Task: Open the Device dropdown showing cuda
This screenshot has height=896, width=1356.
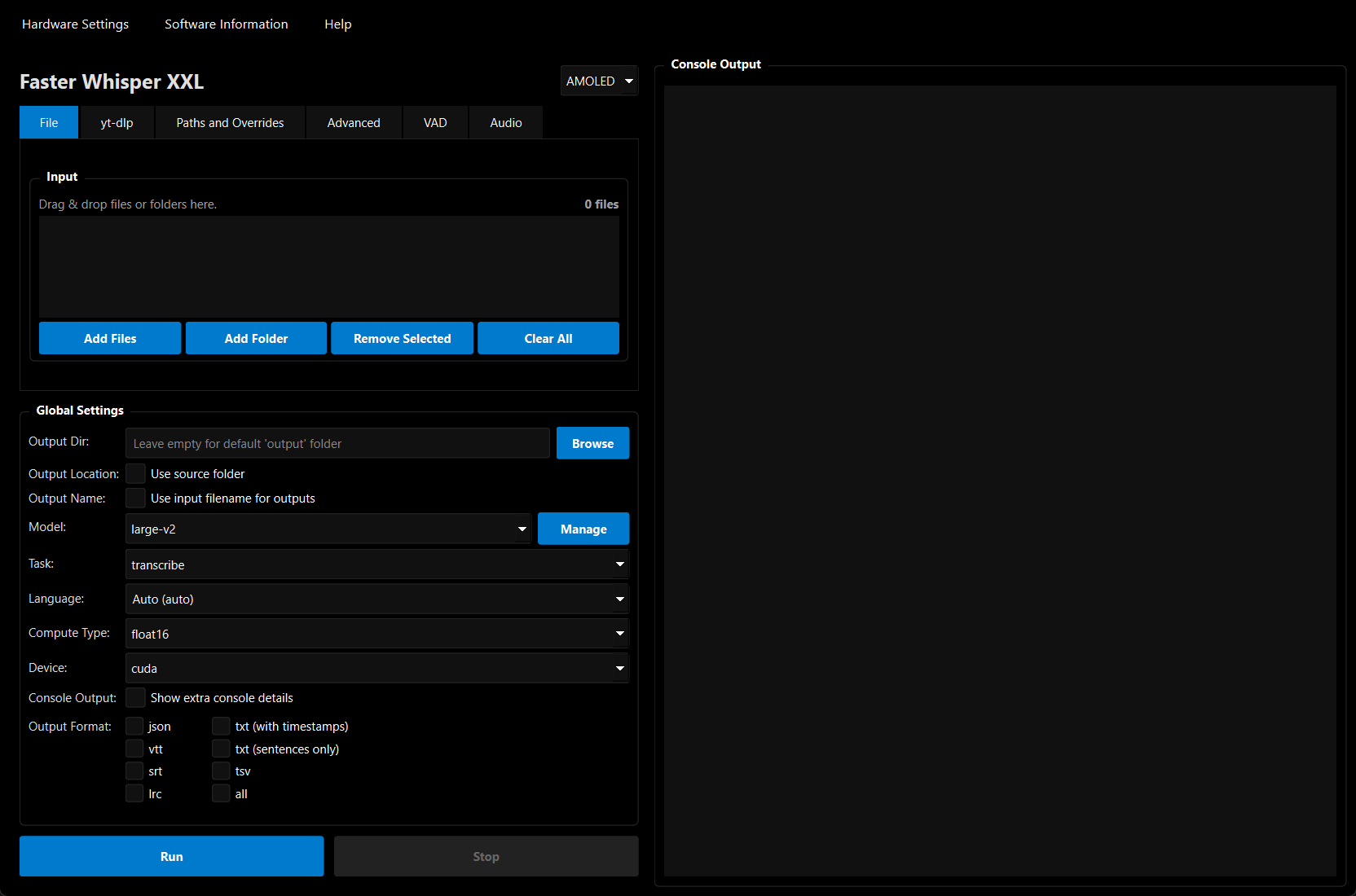Action: coord(377,669)
